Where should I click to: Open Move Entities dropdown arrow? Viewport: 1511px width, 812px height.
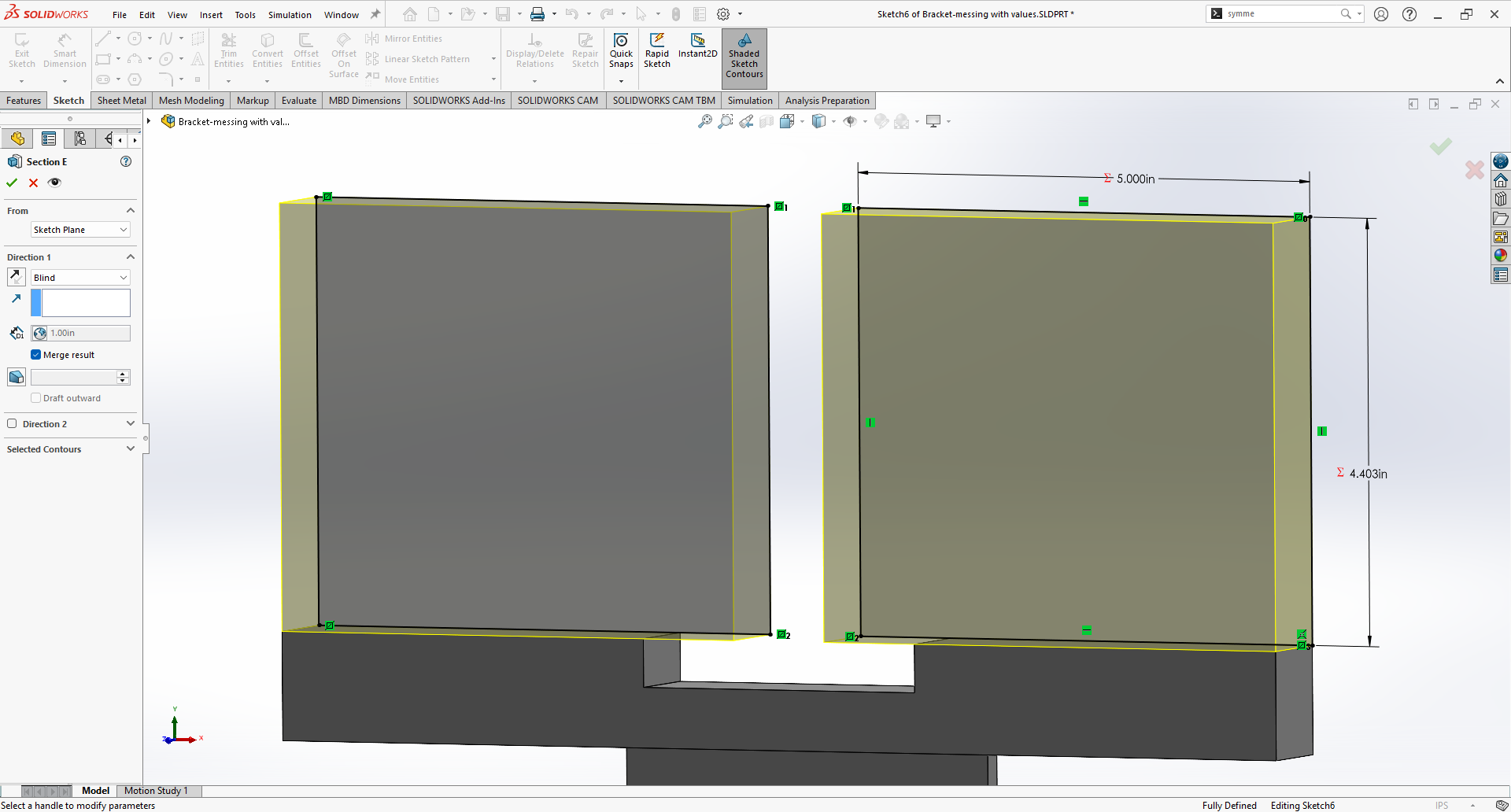pos(493,79)
